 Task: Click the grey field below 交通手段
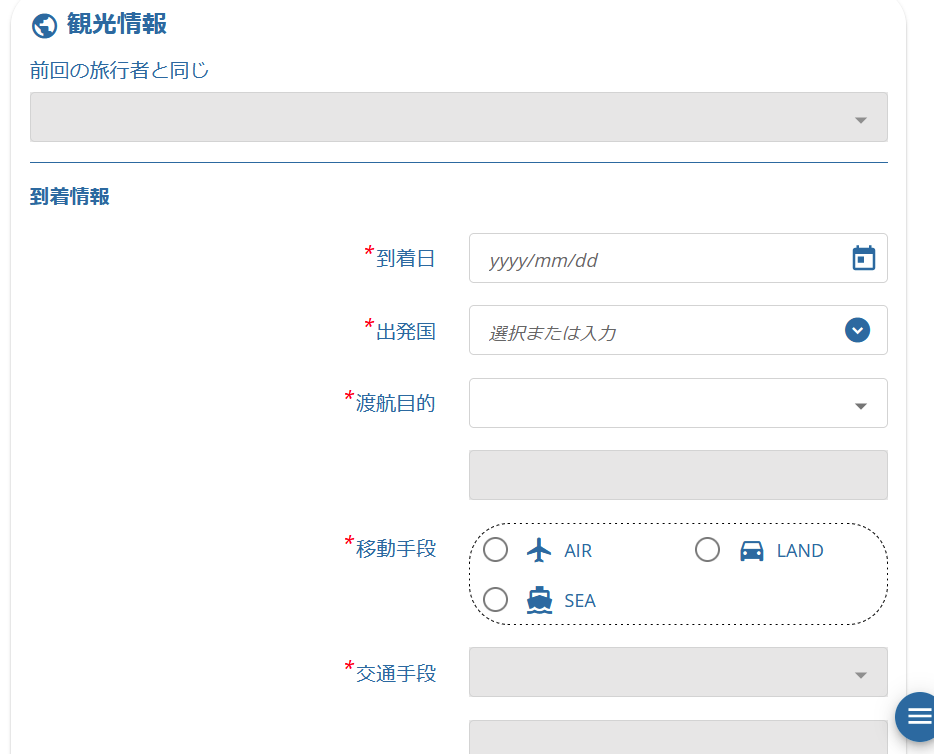[677, 737]
